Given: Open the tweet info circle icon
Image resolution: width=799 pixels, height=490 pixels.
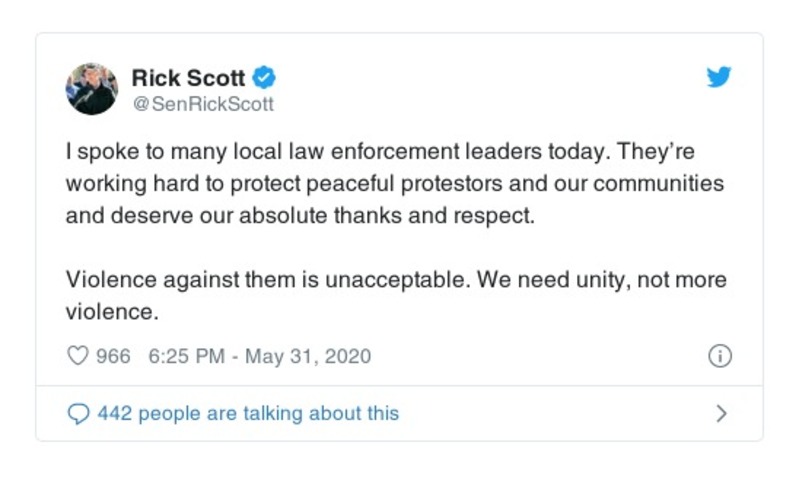Looking at the screenshot, I should (x=720, y=356).
